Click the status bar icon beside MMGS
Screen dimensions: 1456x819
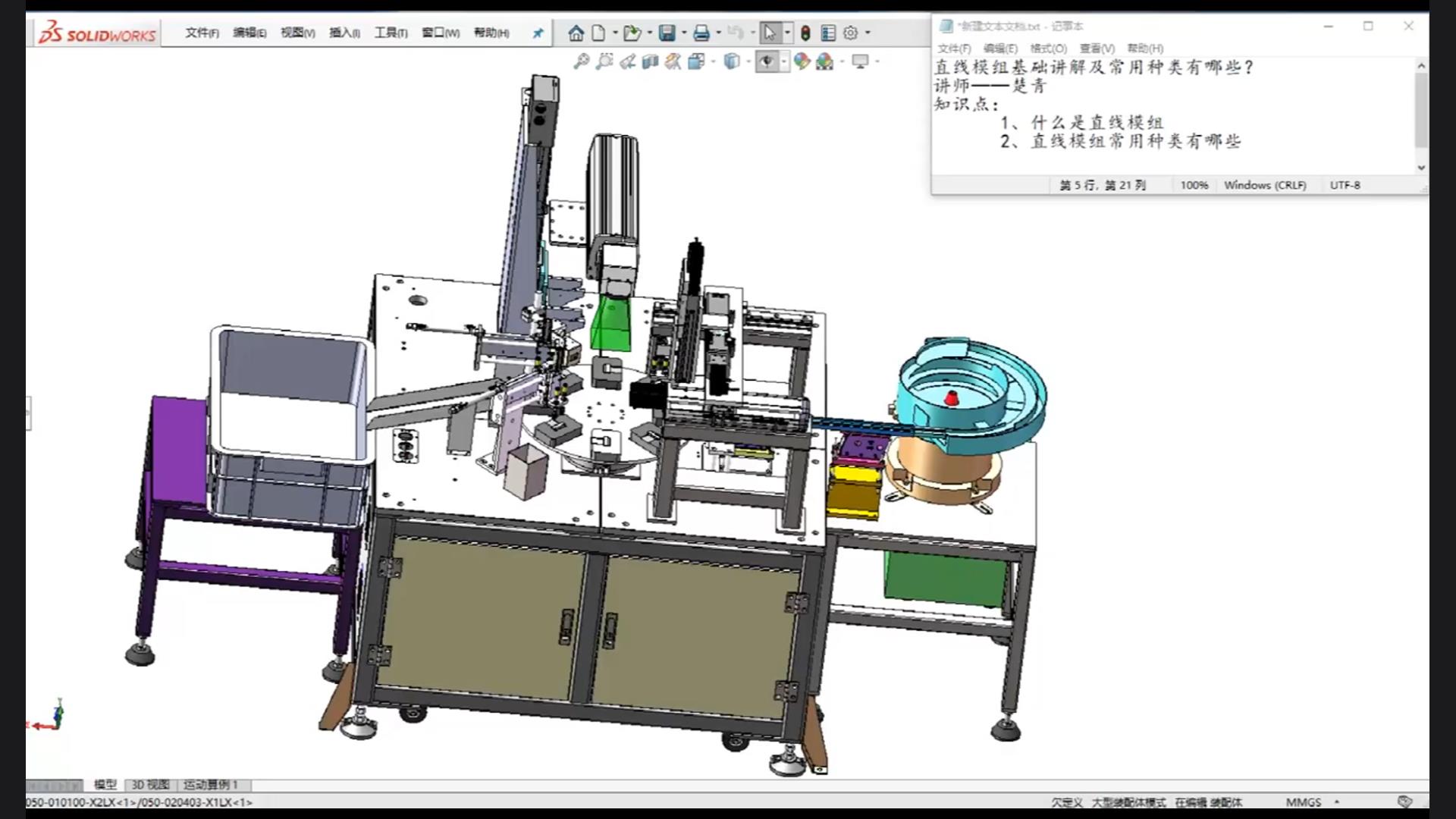1404,802
